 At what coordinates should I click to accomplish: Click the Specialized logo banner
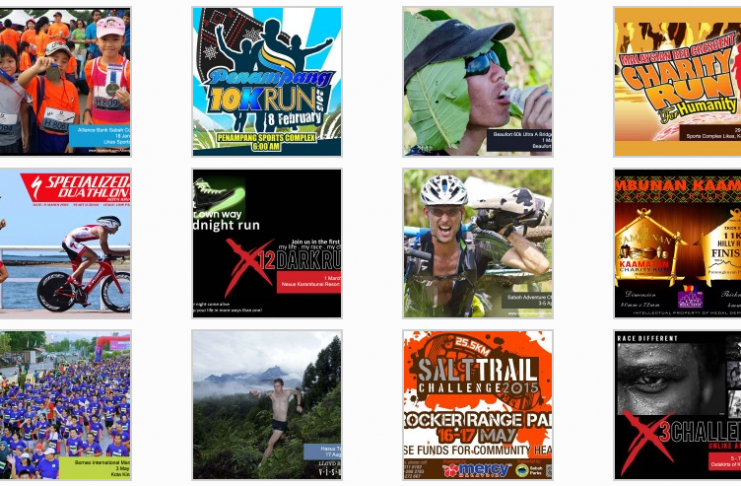[x=76, y=188]
